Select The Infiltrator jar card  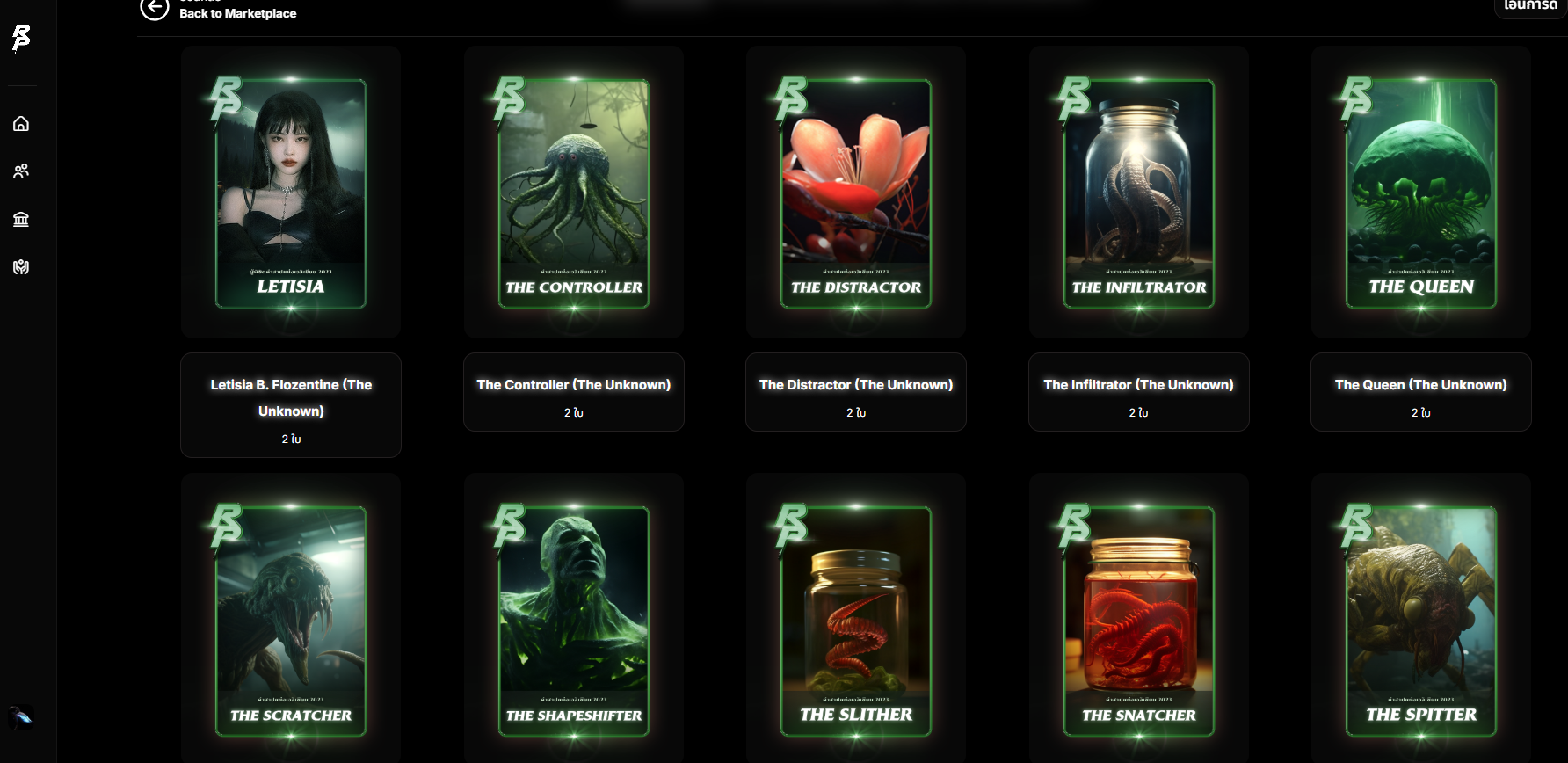tap(1139, 193)
